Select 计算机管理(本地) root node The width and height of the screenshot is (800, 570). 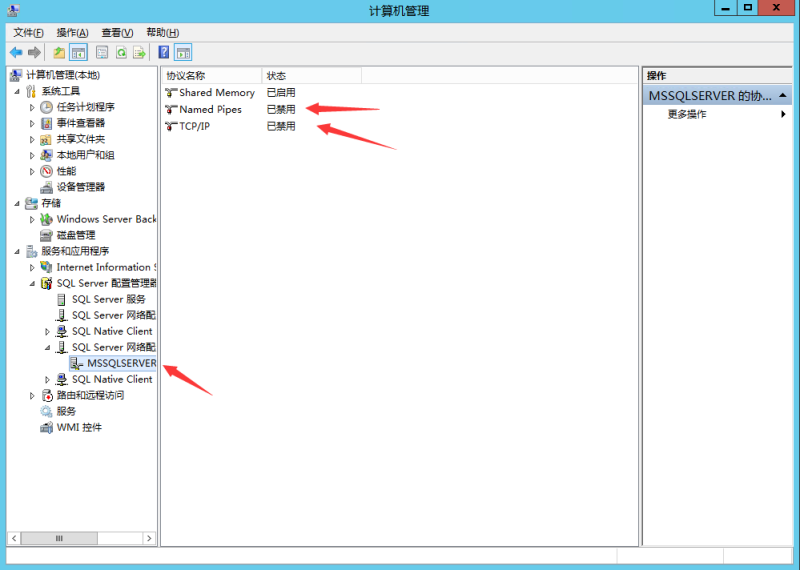(x=63, y=75)
